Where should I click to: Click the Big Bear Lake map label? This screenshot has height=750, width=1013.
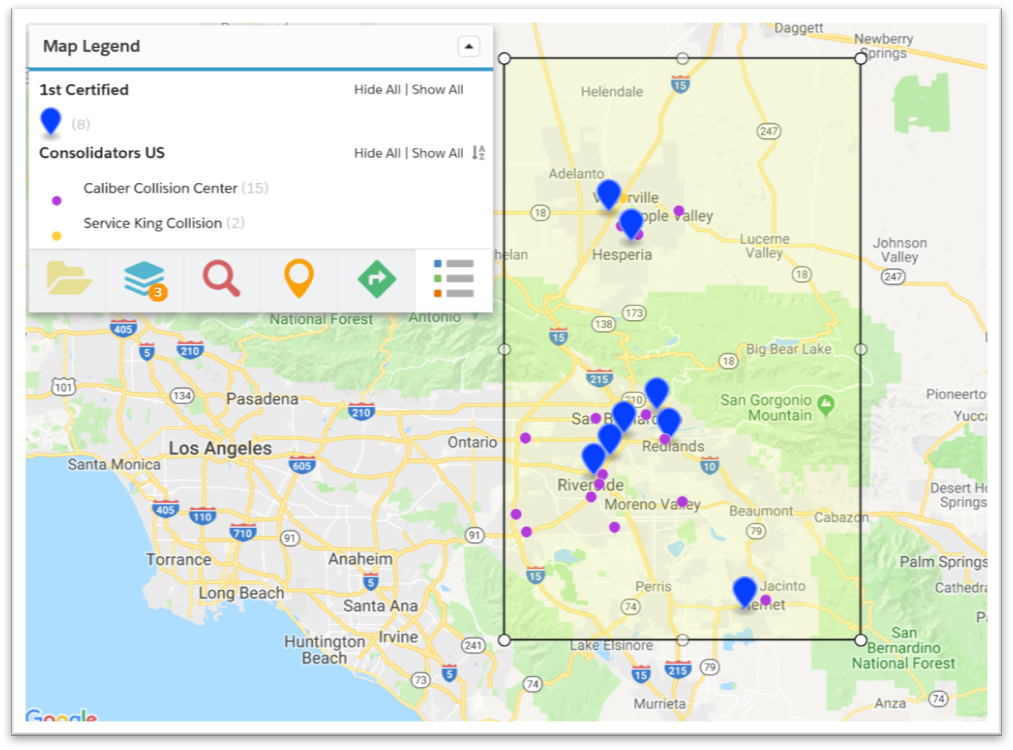tap(789, 349)
